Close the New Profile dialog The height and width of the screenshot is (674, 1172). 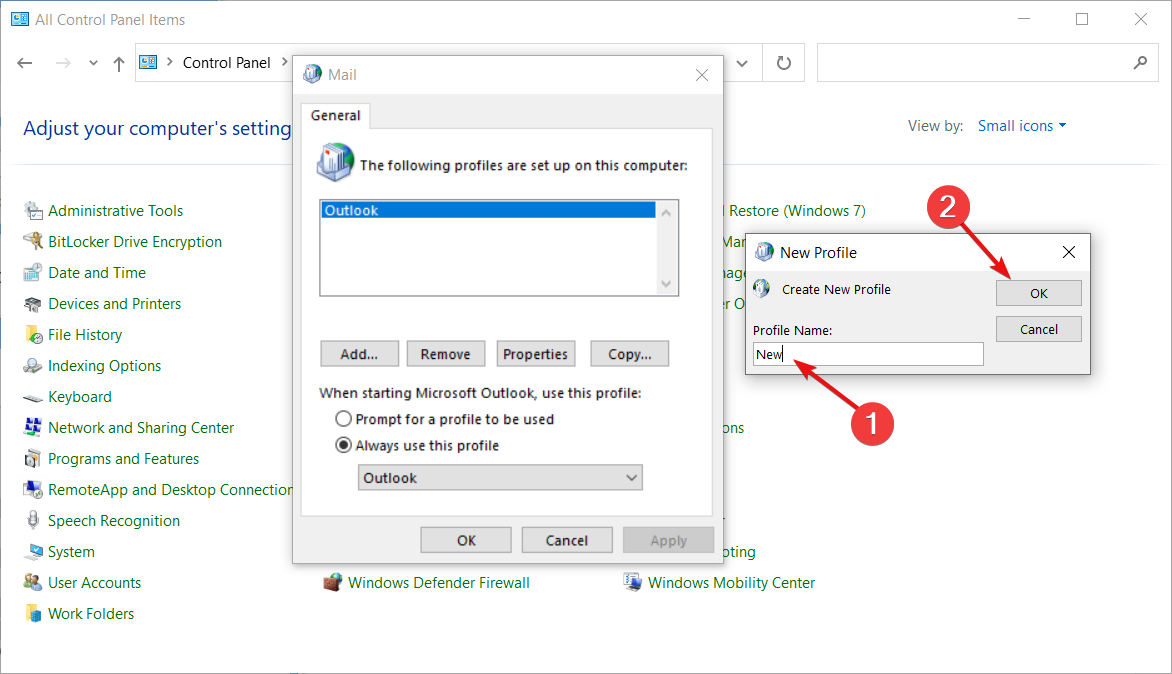pyautogui.click(x=1069, y=253)
